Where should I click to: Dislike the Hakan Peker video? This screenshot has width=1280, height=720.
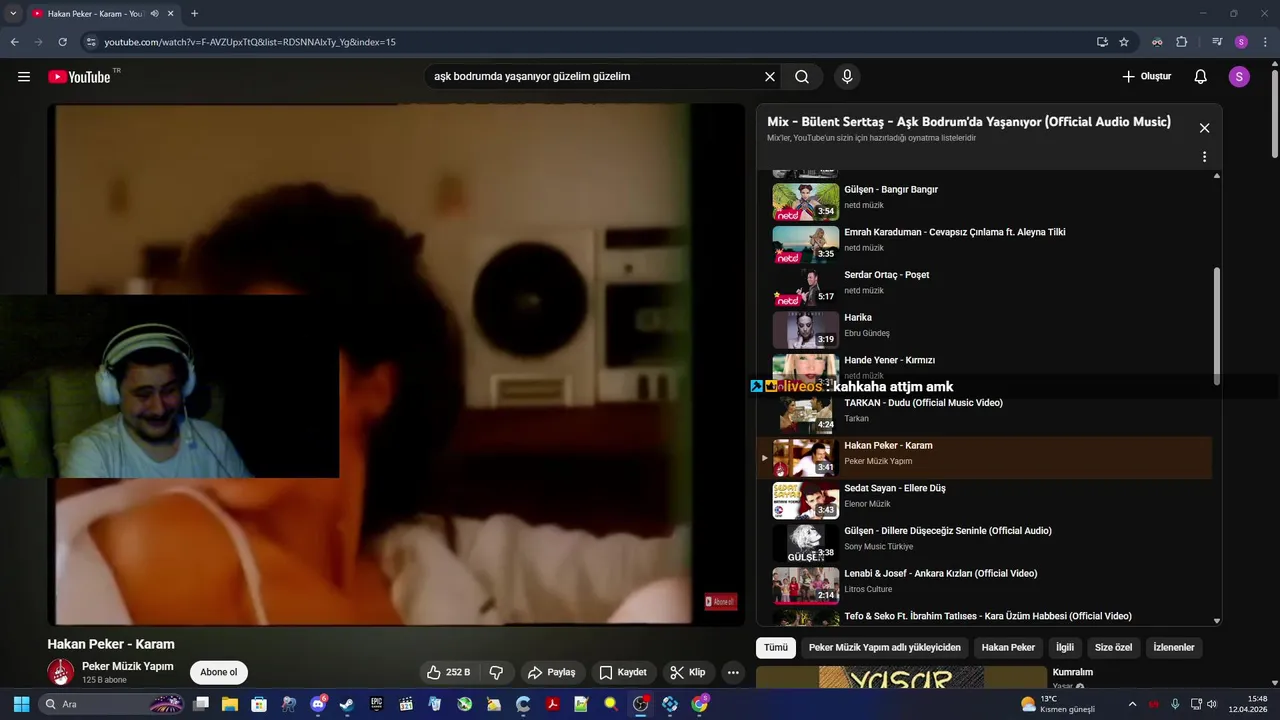(x=497, y=672)
